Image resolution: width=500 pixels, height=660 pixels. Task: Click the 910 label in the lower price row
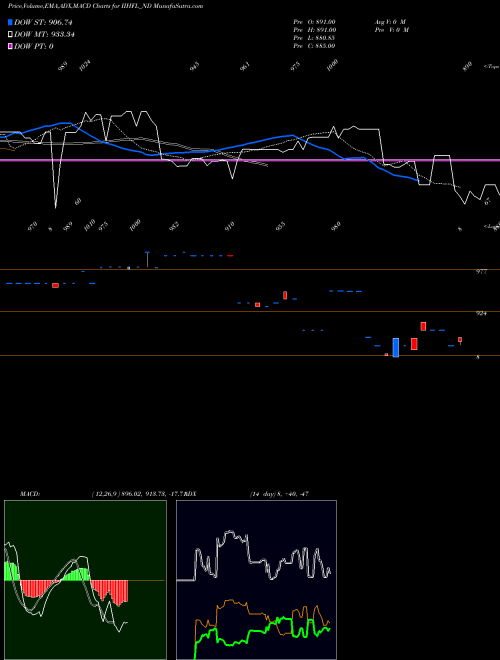pyautogui.click(x=230, y=226)
